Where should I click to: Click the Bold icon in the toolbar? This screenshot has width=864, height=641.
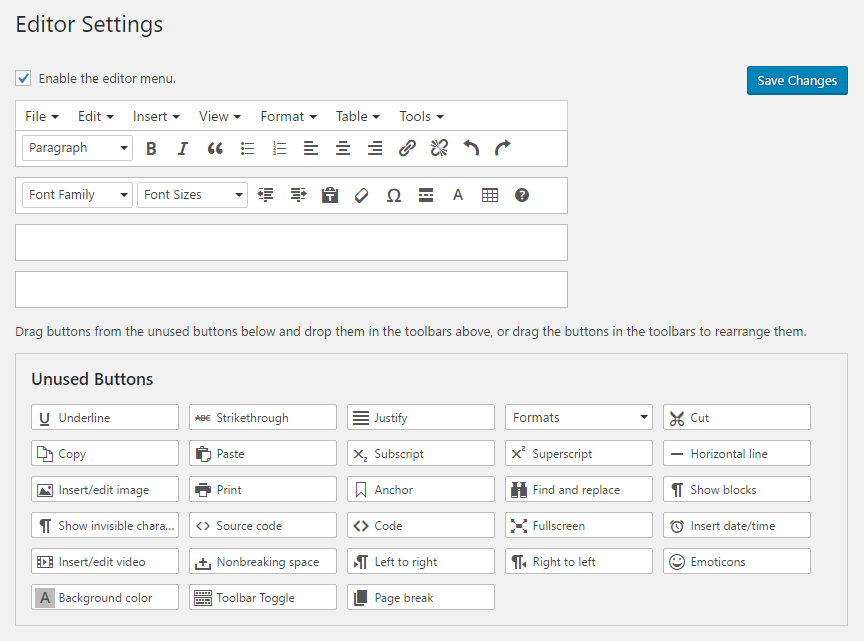coord(151,148)
